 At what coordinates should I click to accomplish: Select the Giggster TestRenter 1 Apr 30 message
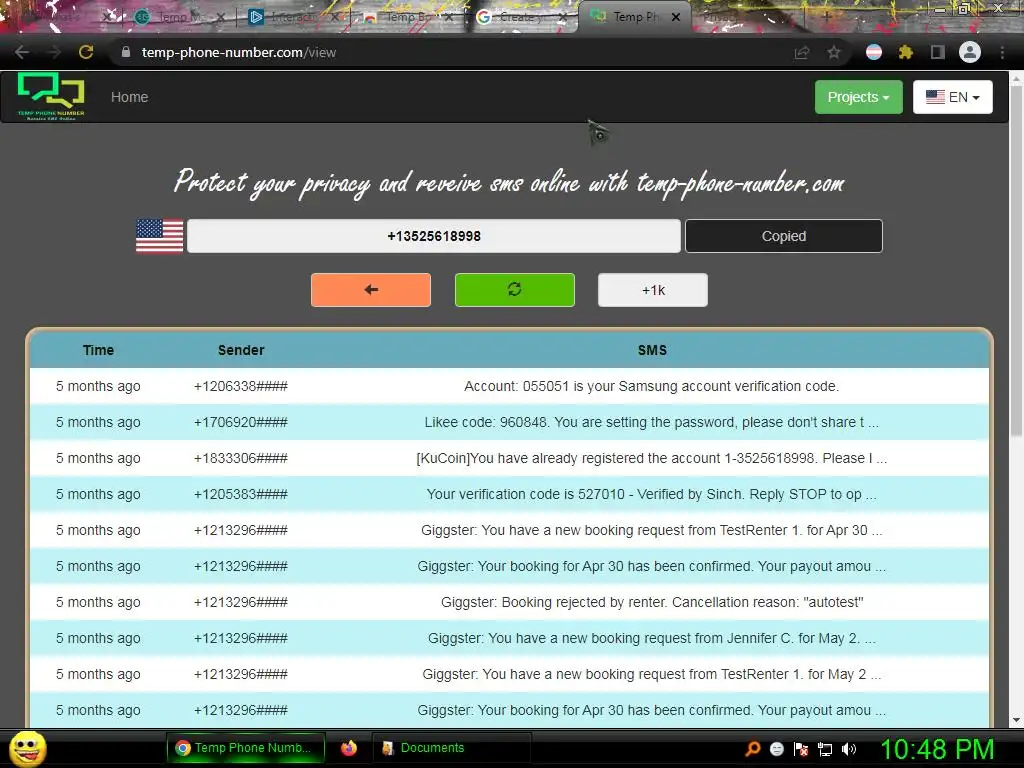point(651,530)
